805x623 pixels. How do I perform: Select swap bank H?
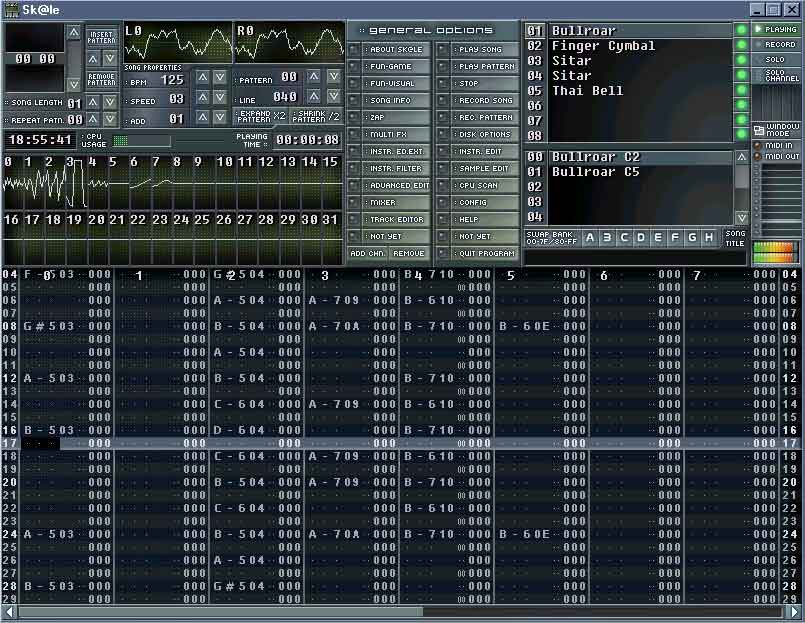[x=709, y=237]
